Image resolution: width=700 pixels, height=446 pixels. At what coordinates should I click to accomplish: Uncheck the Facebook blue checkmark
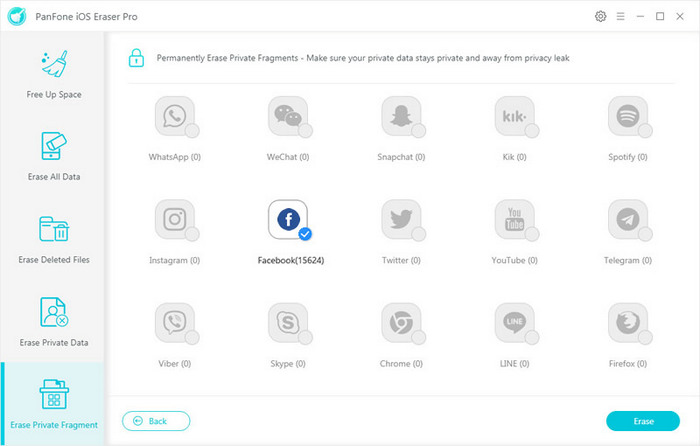(x=305, y=234)
